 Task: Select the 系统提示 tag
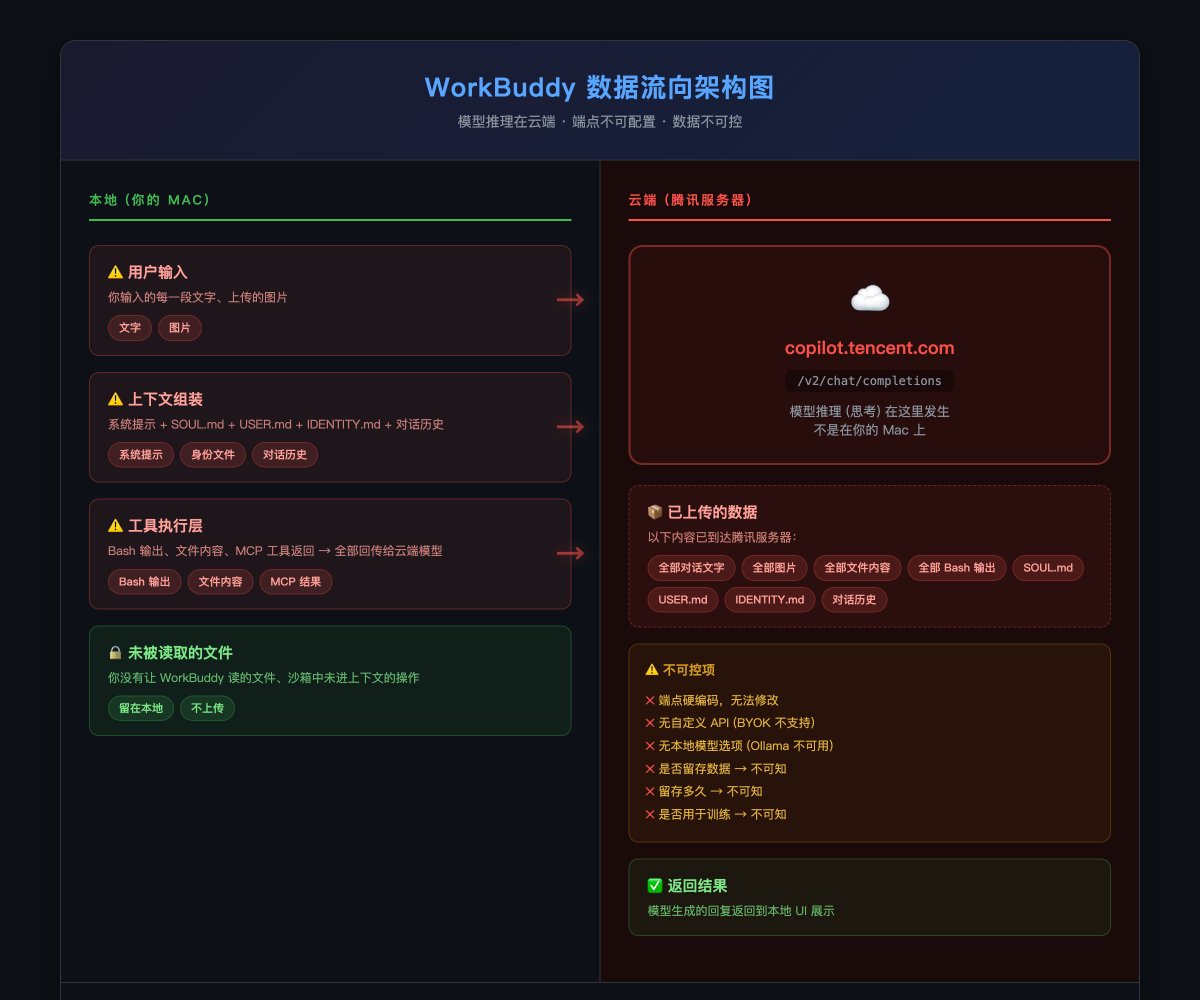tap(141, 455)
